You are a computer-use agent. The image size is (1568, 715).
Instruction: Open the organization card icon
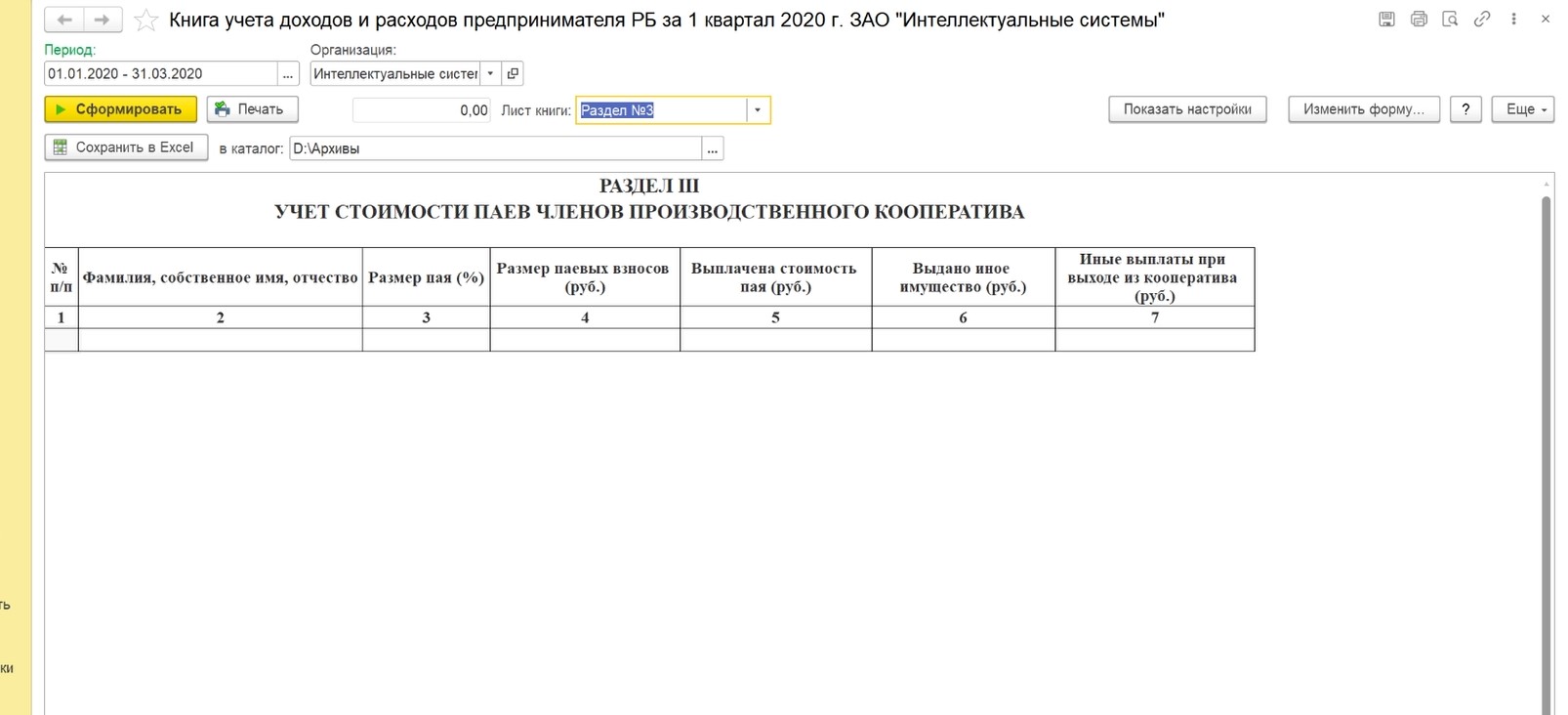pyautogui.click(x=514, y=74)
